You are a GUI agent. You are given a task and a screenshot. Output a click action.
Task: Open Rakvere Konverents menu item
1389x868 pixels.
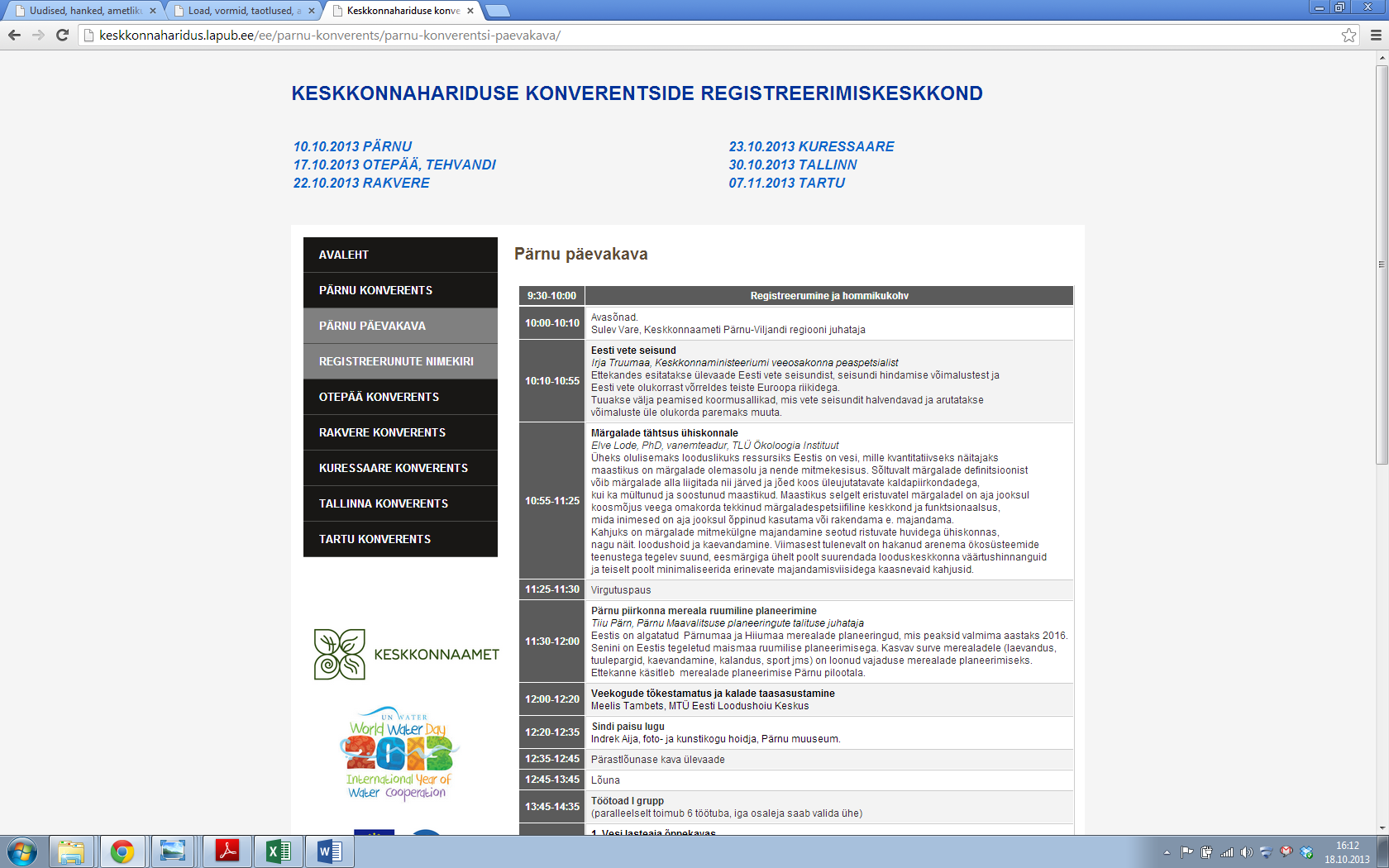point(400,432)
